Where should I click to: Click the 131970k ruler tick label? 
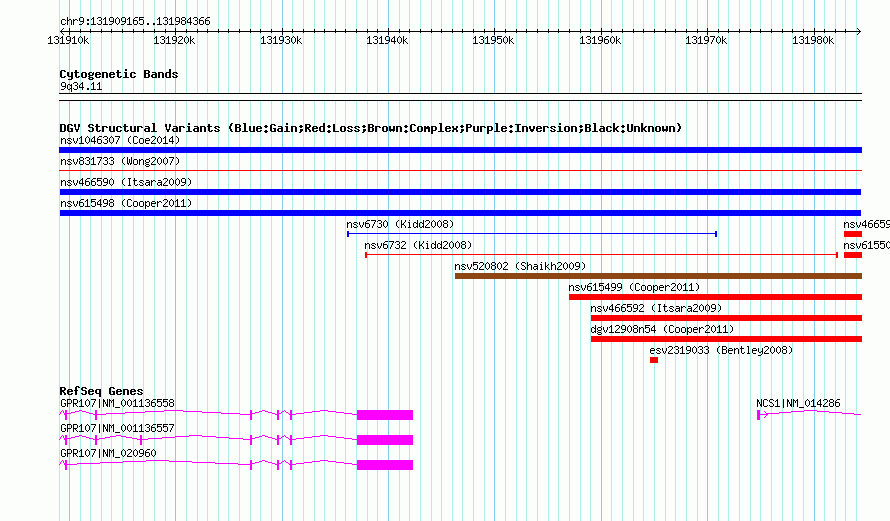706,40
